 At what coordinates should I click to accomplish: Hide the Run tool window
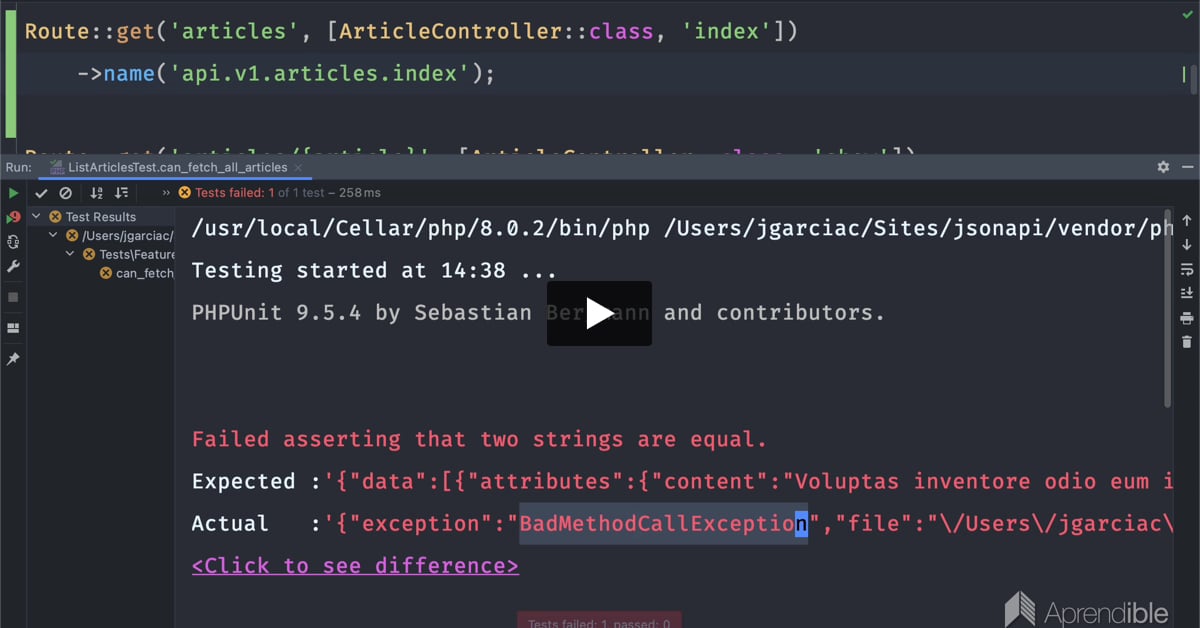coord(1187,167)
